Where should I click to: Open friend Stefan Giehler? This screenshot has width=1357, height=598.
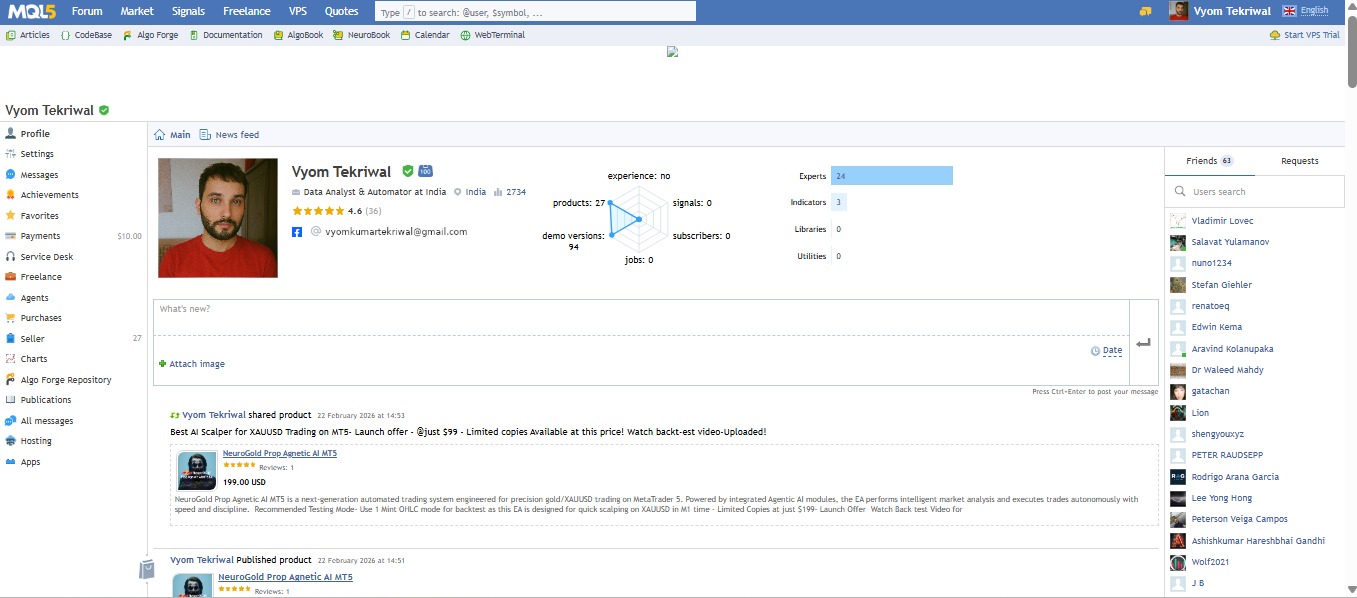tap(1221, 285)
